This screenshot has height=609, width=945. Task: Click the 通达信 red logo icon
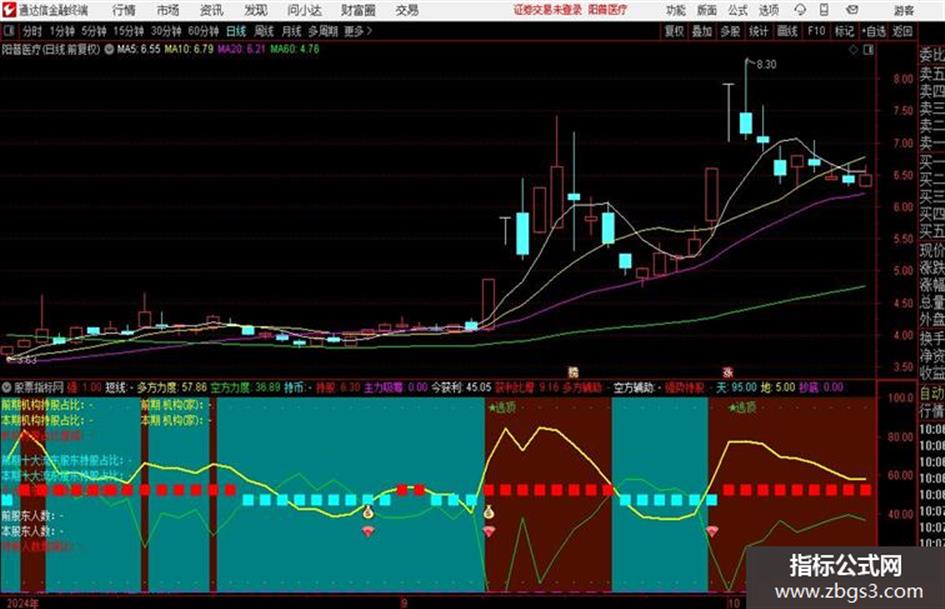pyautogui.click(x=8, y=10)
